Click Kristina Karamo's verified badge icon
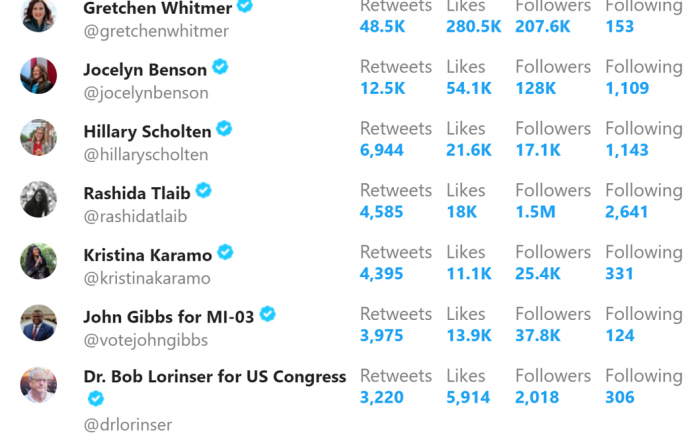This screenshot has height=441, width=700. (225, 252)
